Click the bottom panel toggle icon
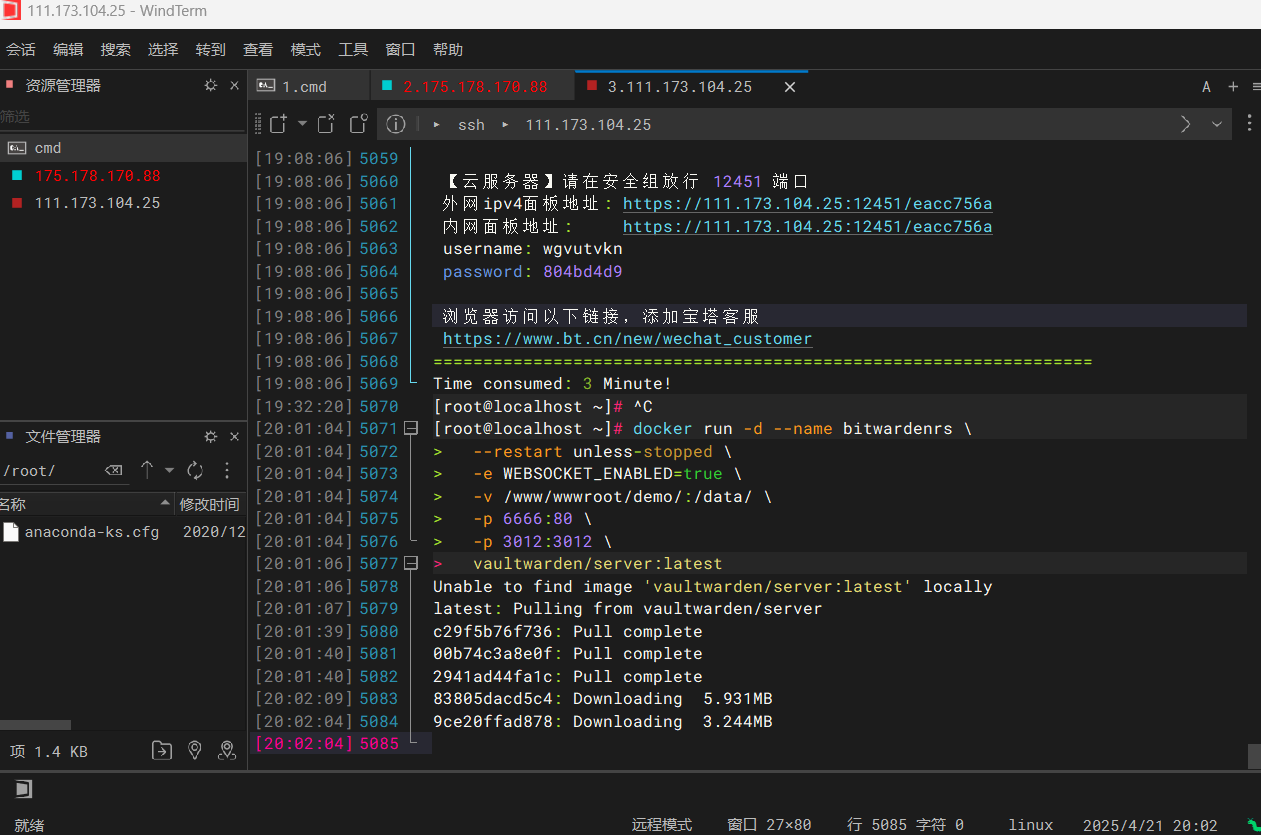The height and width of the screenshot is (835, 1261). coord(24,790)
